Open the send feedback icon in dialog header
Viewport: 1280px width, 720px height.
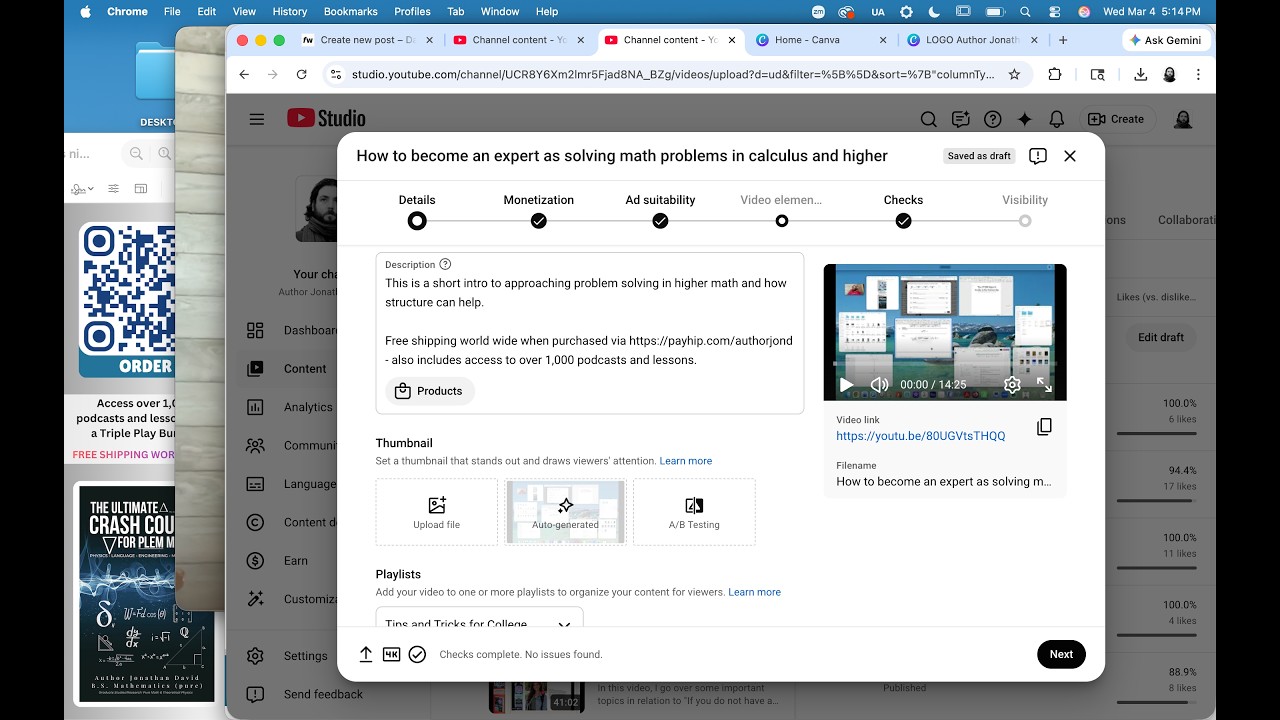1038,156
